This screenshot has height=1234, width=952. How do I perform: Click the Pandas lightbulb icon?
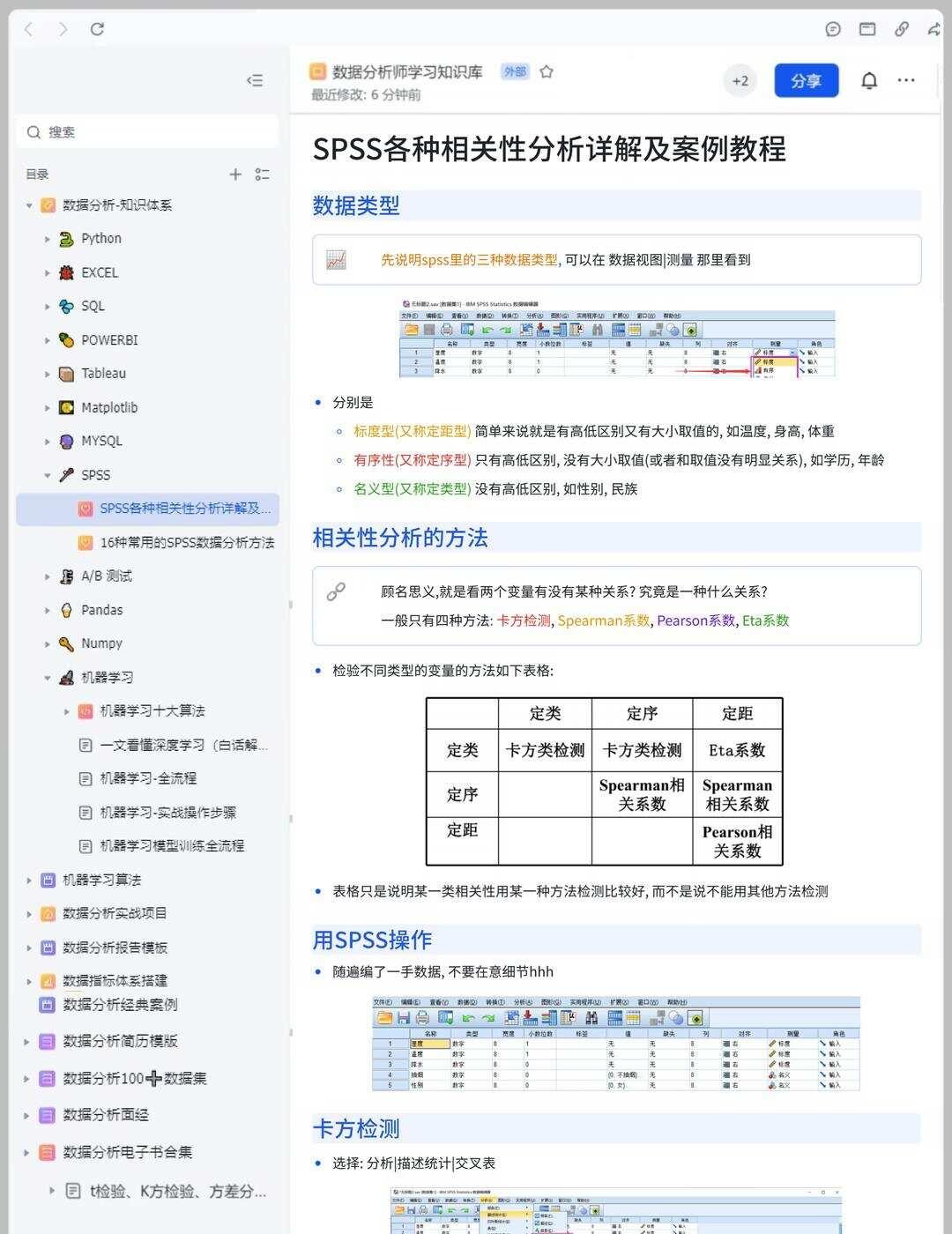(x=66, y=610)
